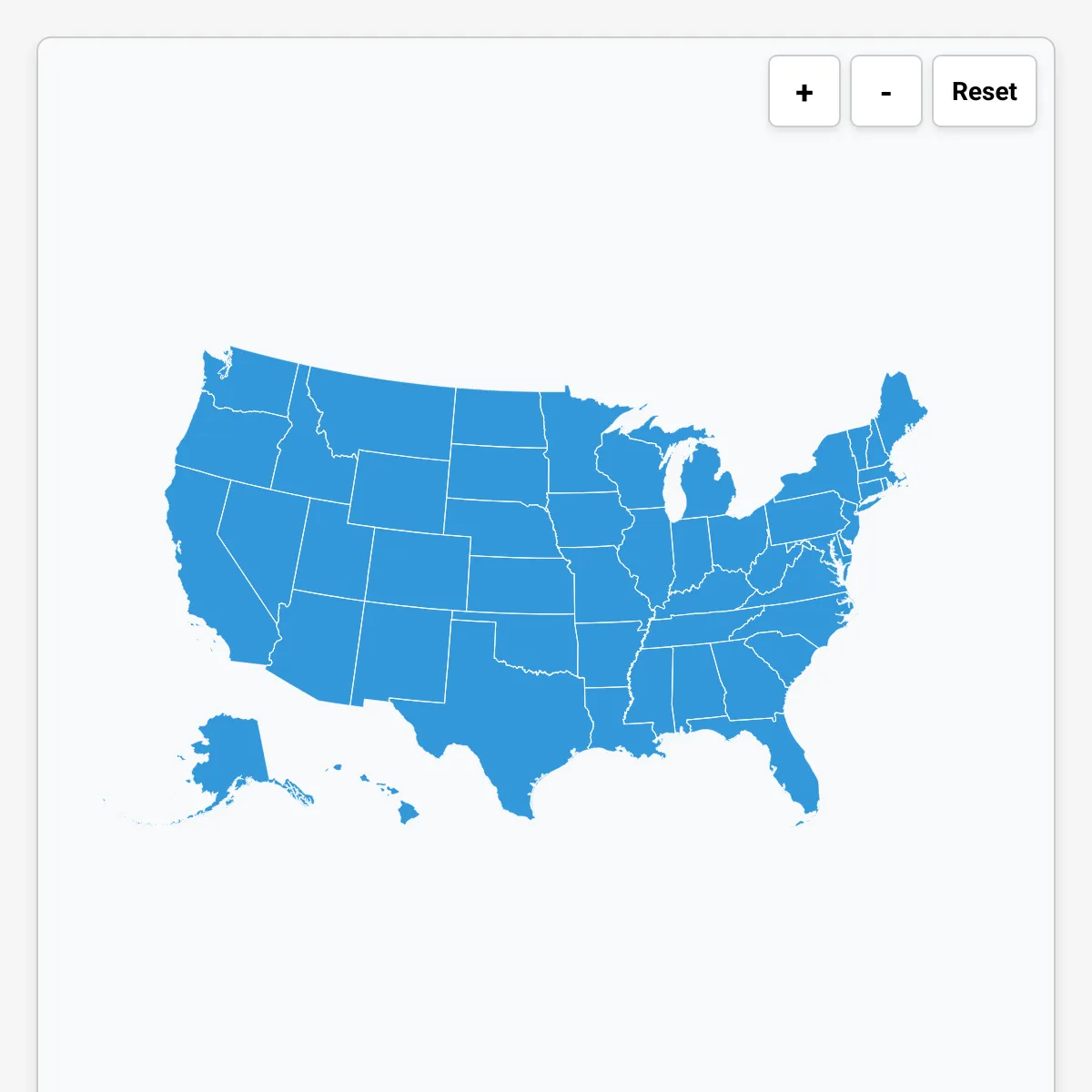This screenshot has height=1092, width=1092.
Task: Choose Colorado on the map
Action: 417,569
